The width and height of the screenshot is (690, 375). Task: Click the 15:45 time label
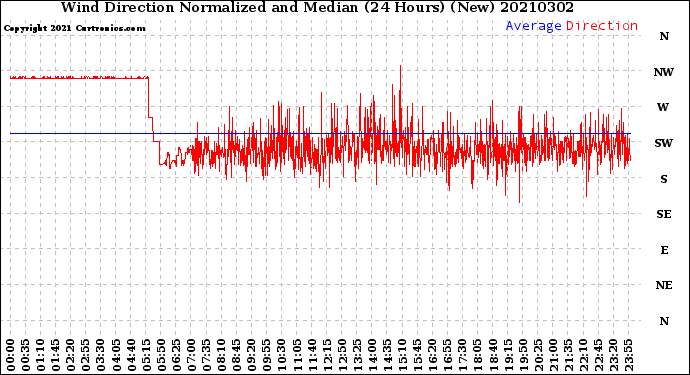(x=417, y=355)
